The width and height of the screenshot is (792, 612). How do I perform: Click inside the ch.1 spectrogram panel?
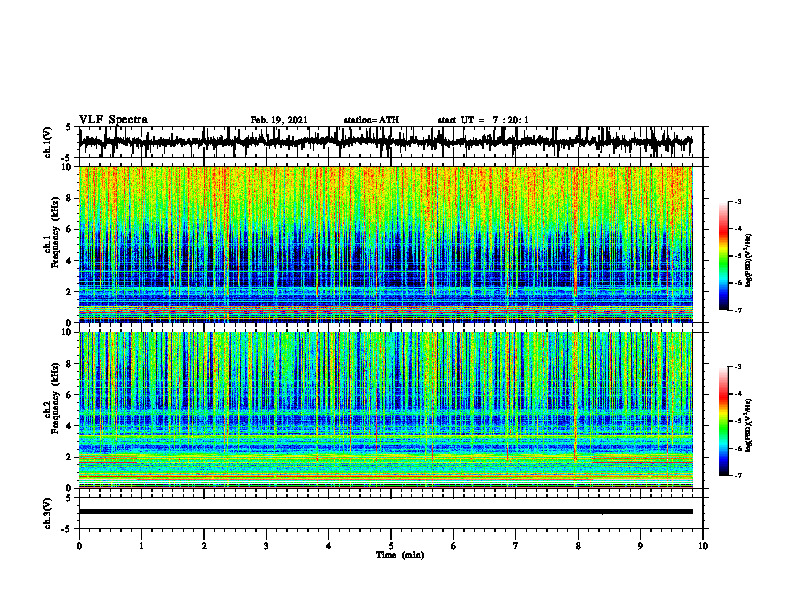[385, 244]
